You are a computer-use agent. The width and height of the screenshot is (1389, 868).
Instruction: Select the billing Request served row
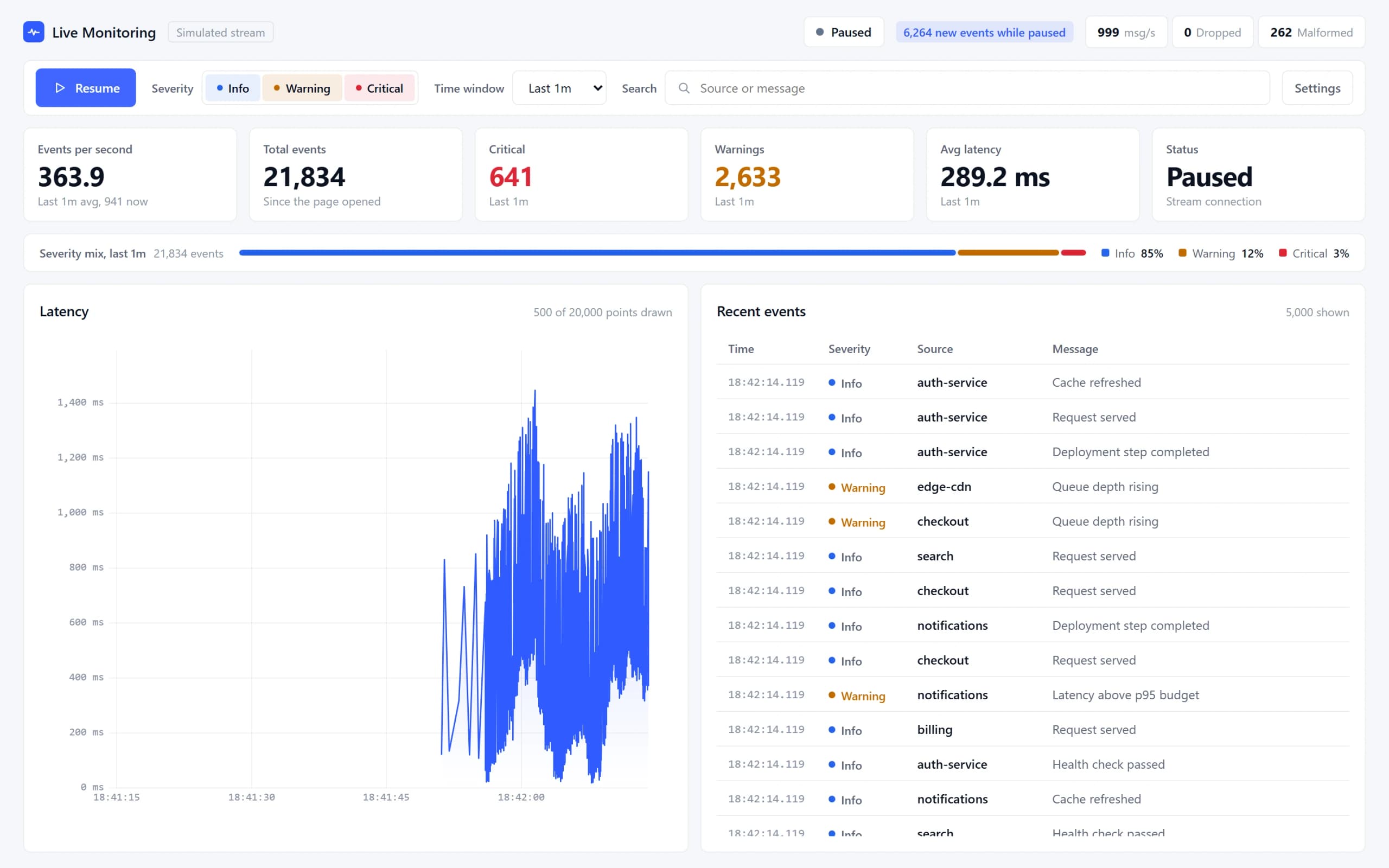(1033, 730)
